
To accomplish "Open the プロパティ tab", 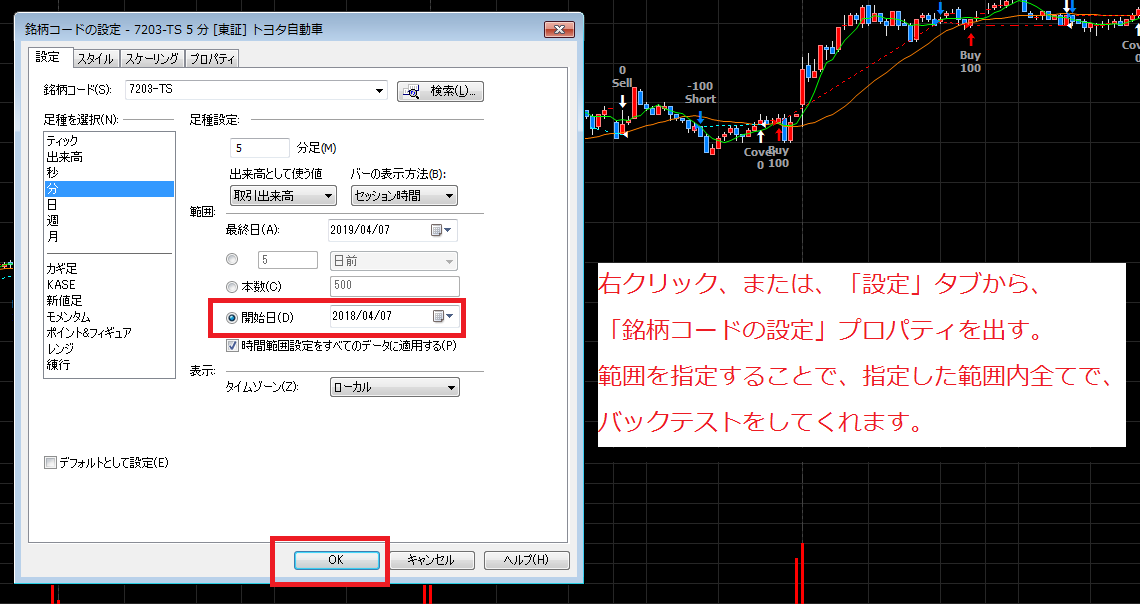I will coord(212,59).
